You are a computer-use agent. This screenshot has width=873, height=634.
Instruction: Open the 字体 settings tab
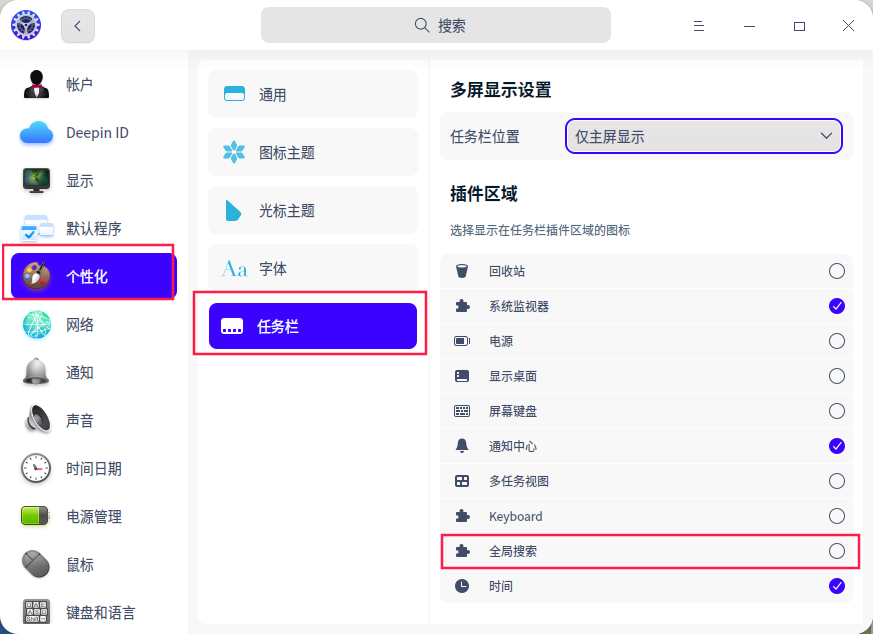point(313,269)
